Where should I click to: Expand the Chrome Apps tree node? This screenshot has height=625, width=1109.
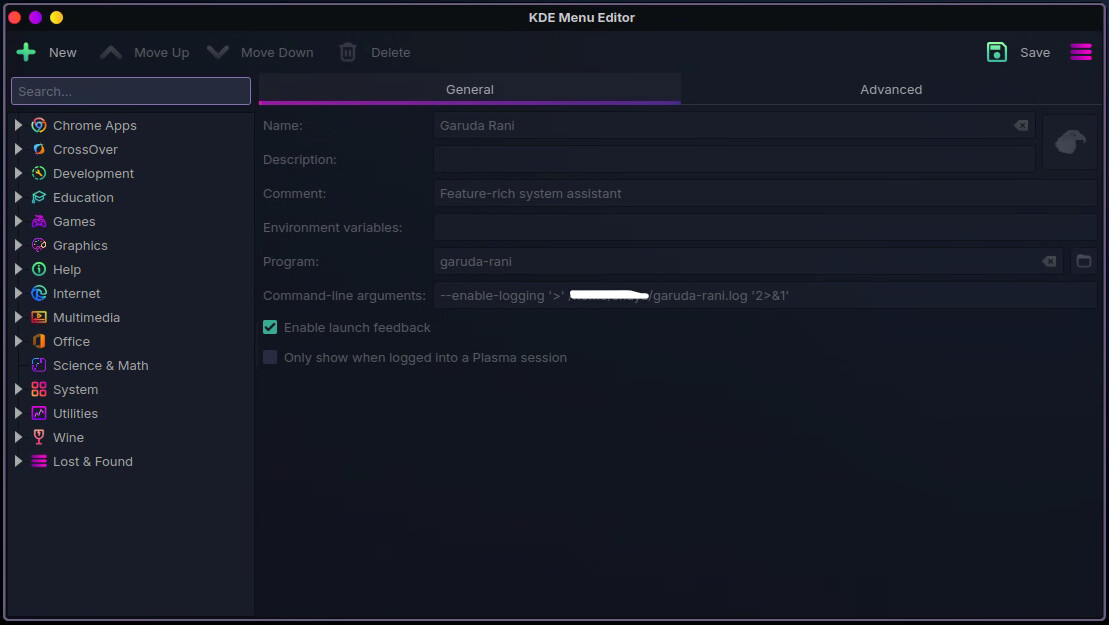click(x=18, y=126)
